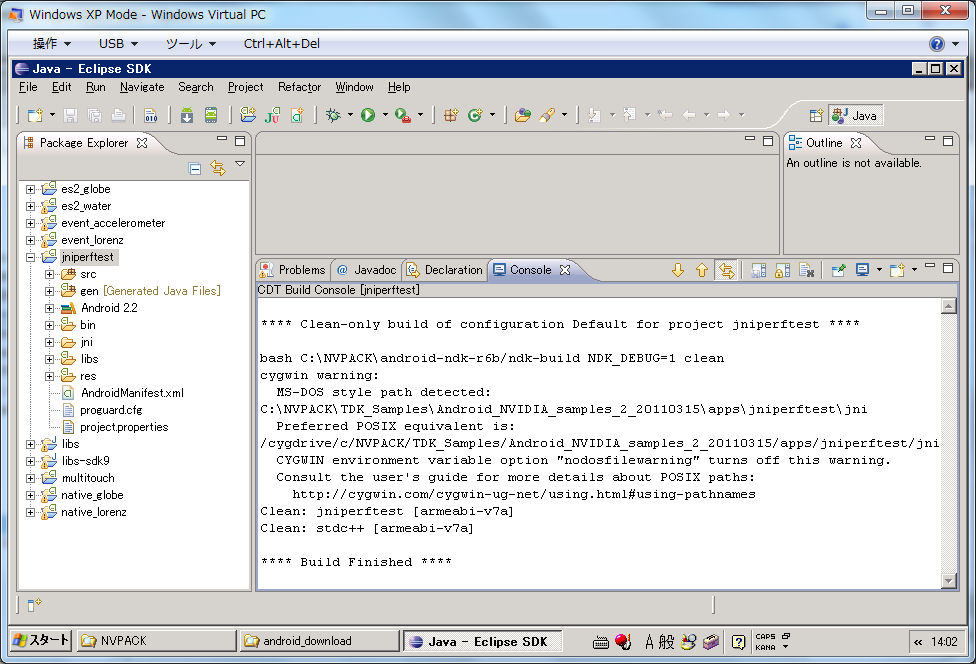Open the Android SDK Manager icon
This screenshot has width=976, height=664.
187,115
